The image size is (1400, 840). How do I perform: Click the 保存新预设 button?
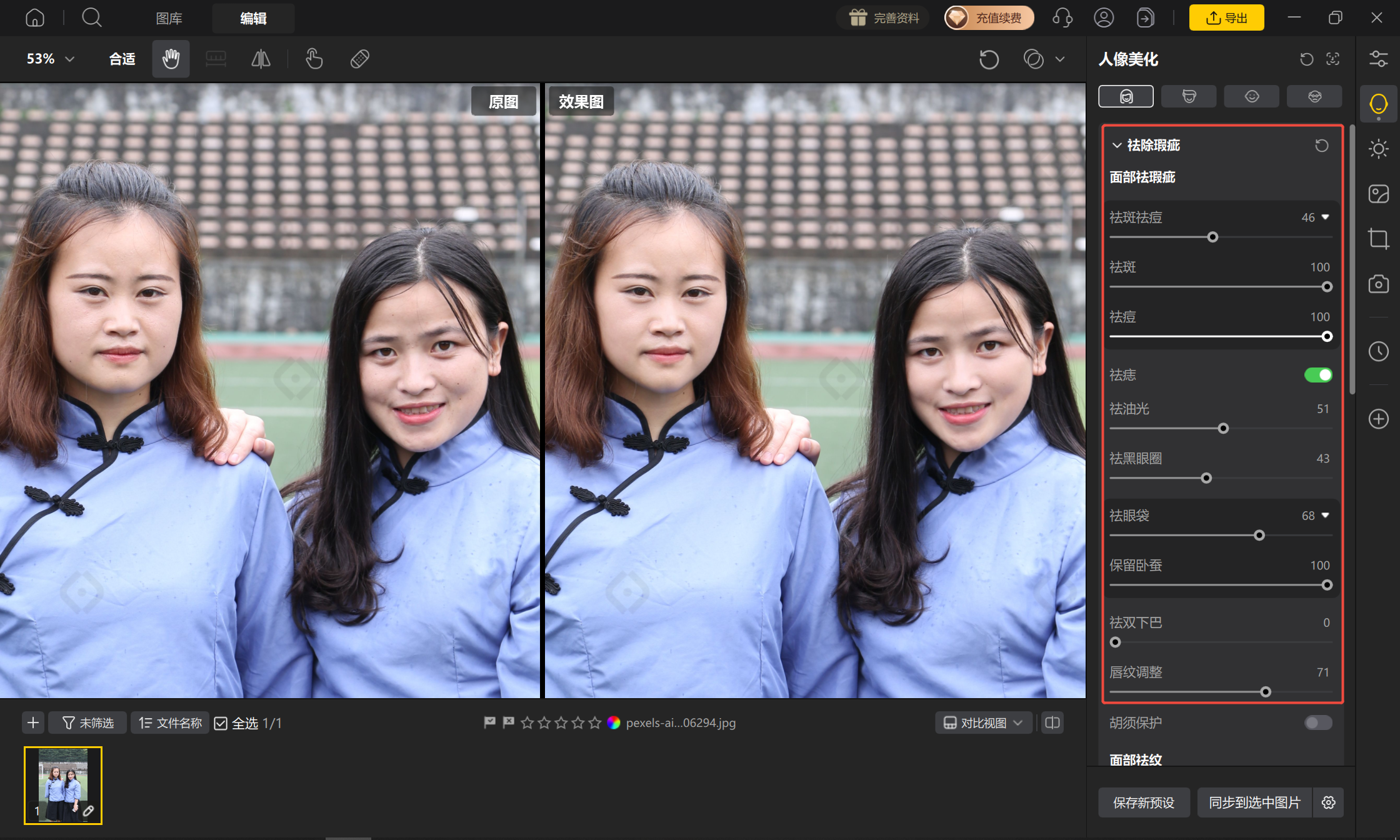[1144, 802]
